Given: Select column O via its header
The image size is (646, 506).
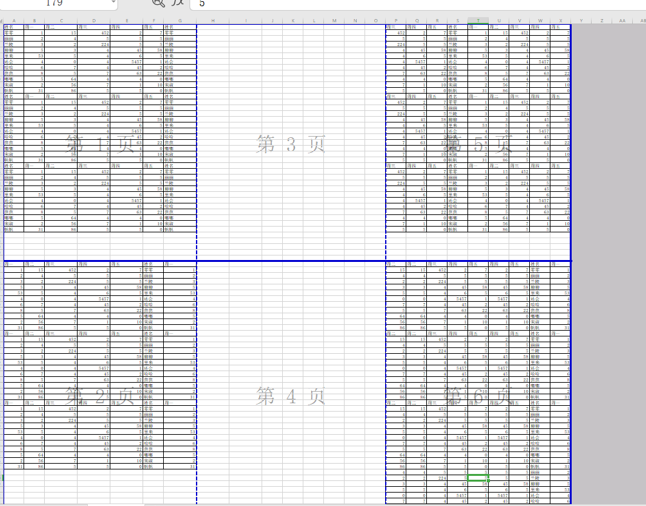Looking at the screenshot, I should tap(375, 21).
